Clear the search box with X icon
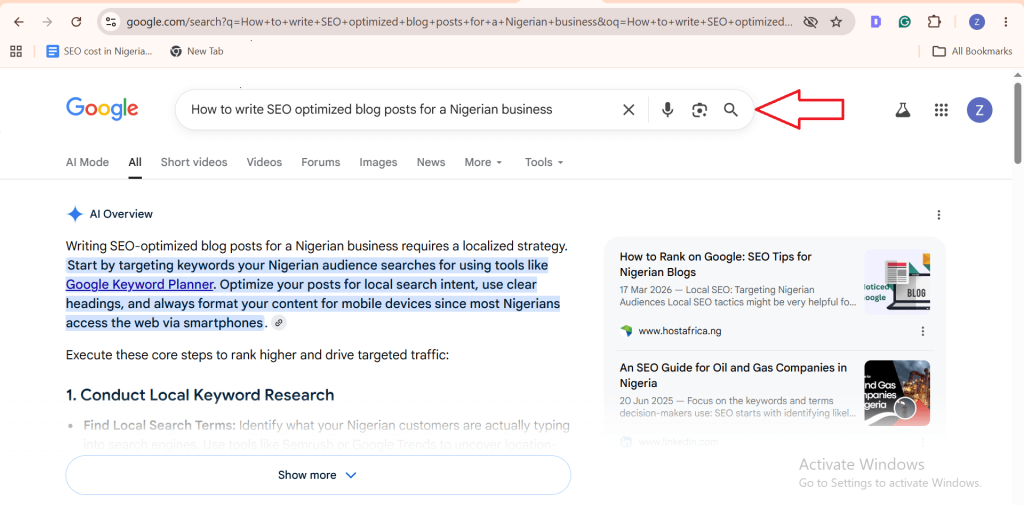The width and height of the screenshot is (1024, 505). pyautogui.click(x=628, y=110)
